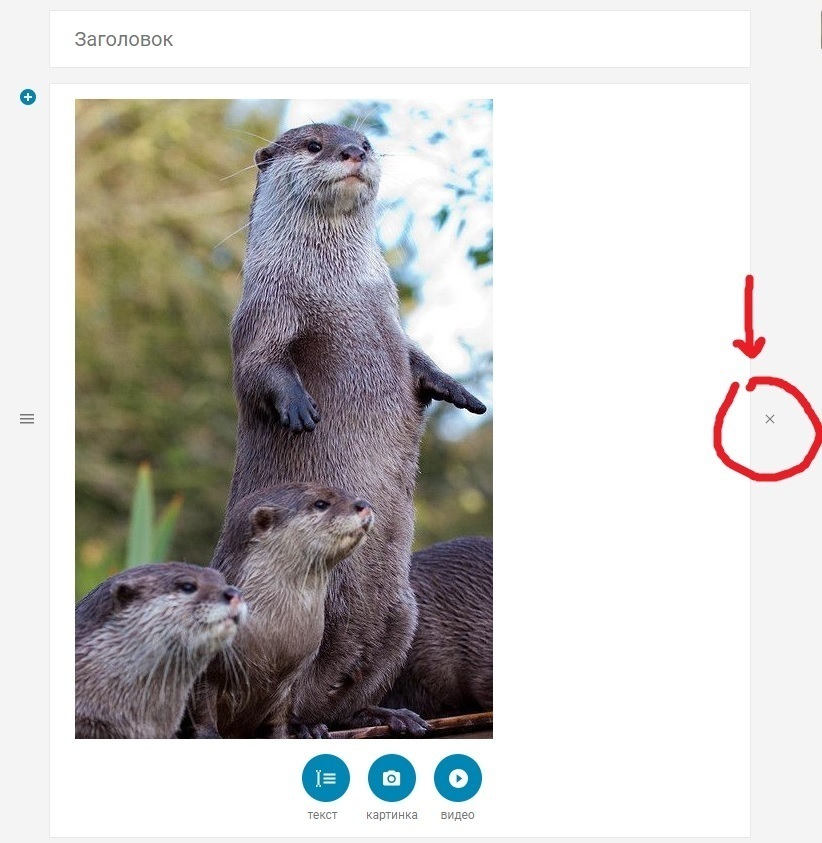This screenshot has height=843, width=822.
Task: Click the "текст" label under the icon
Action: 323,815
